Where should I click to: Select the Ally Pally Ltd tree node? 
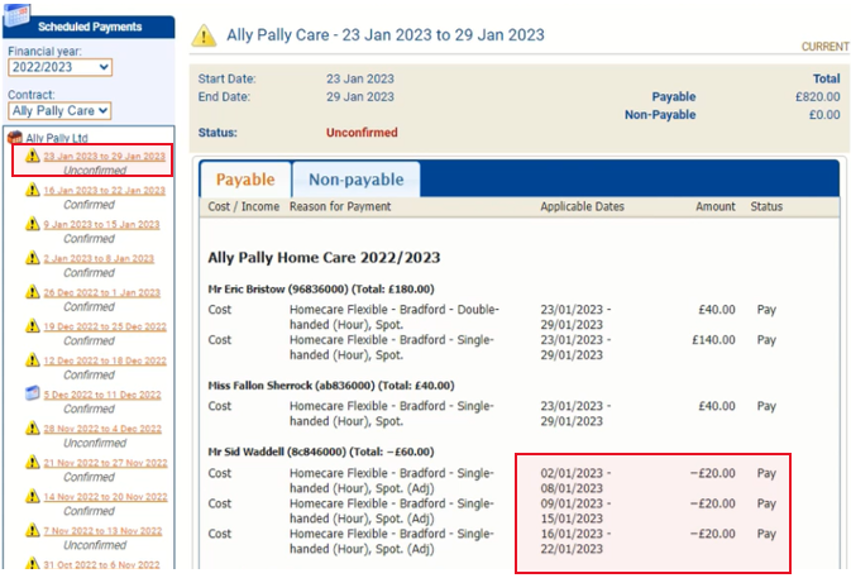pyautogui.click(x=55, y=138)
